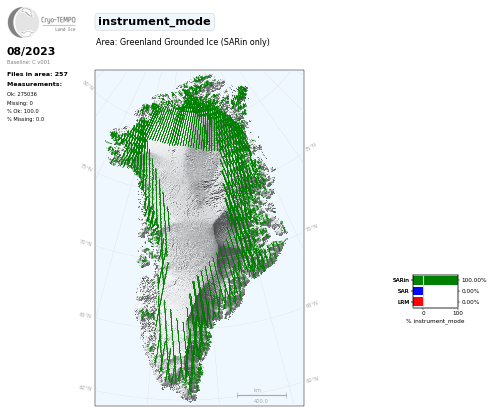Select the instrument_mode title badge
Image resolution: width=492 pixels, height=410 pixels.
pyautogui.click(x=154, y=22)
